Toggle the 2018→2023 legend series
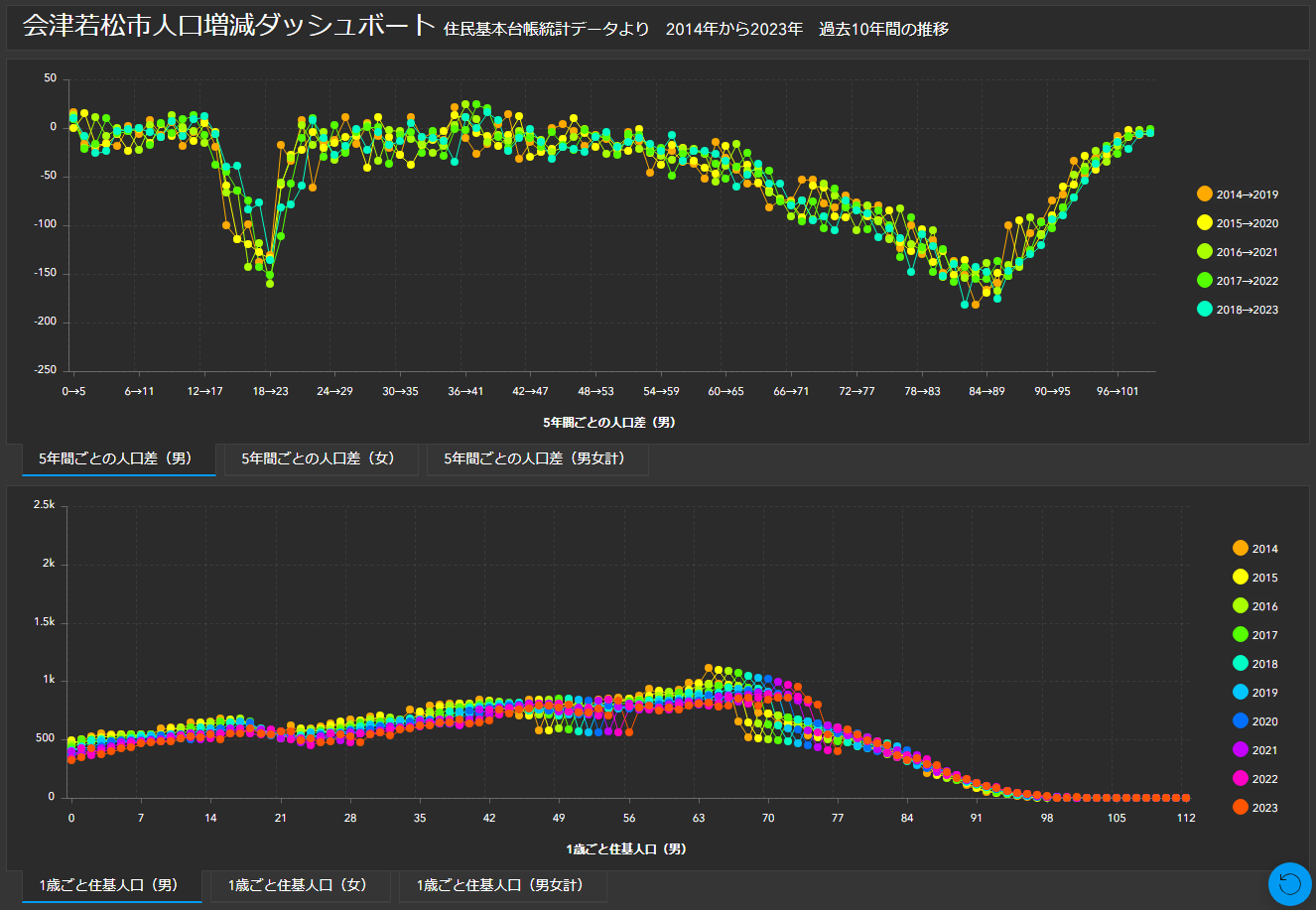Viewport: 1316px width, 910px height. click(x=1238, y=310)
